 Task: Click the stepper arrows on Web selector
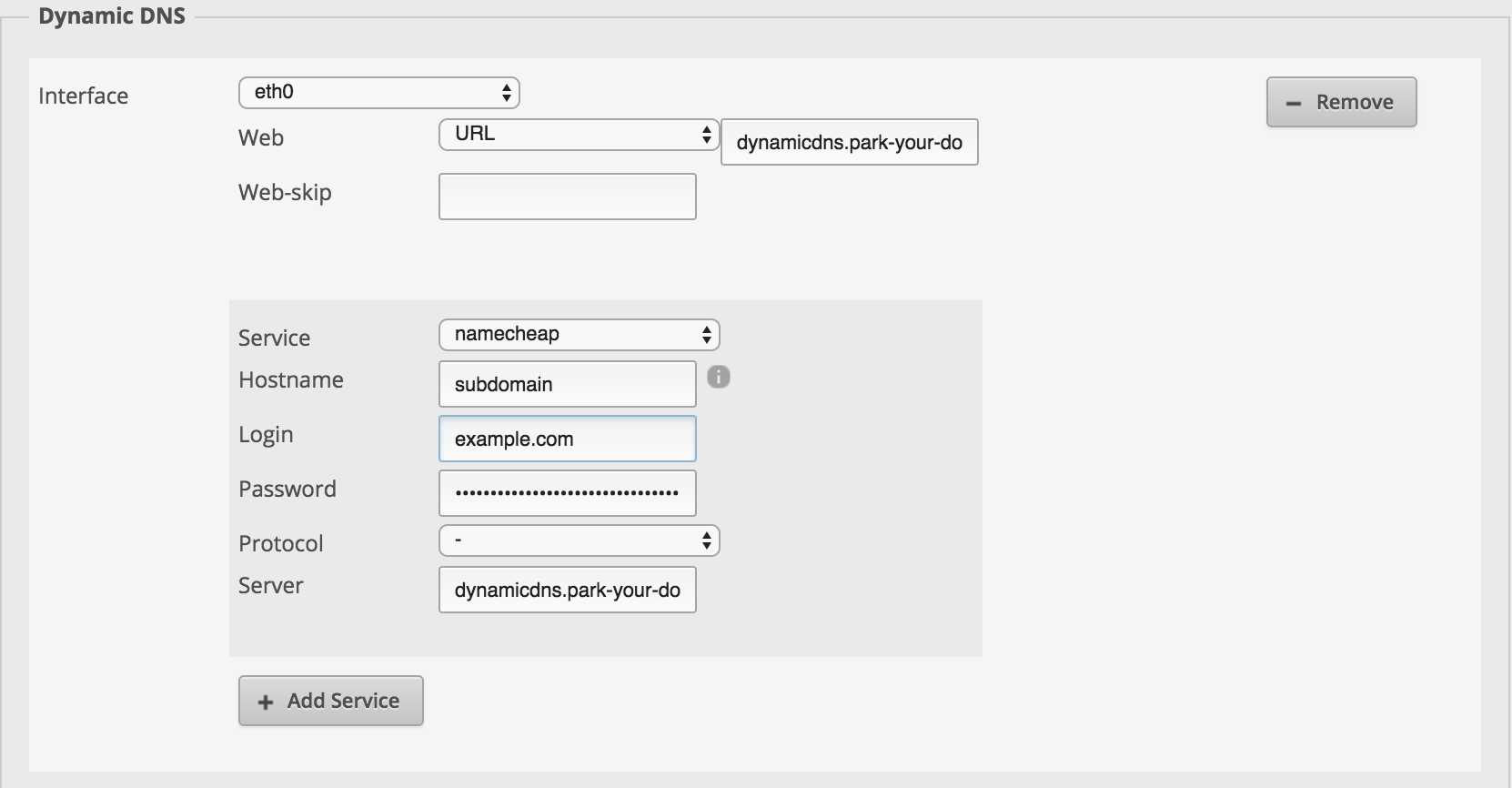tap(706, 134)
